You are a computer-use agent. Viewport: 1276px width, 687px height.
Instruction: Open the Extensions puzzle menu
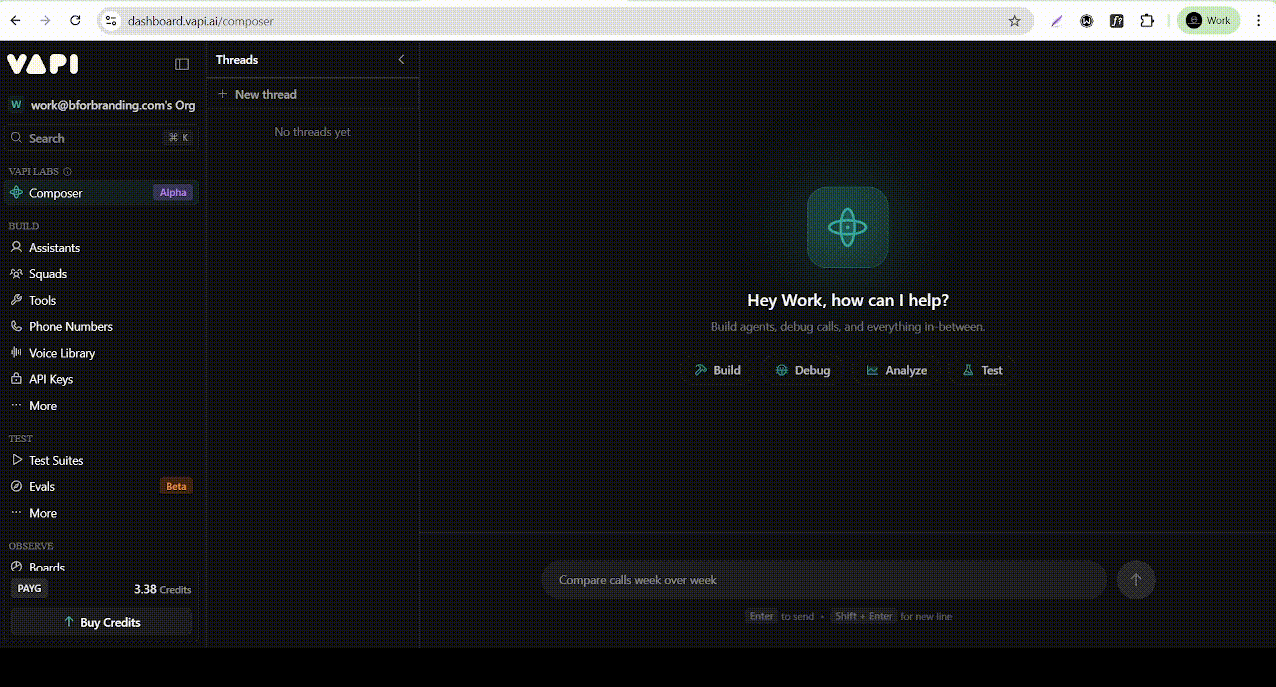(x=1147, y=20)
